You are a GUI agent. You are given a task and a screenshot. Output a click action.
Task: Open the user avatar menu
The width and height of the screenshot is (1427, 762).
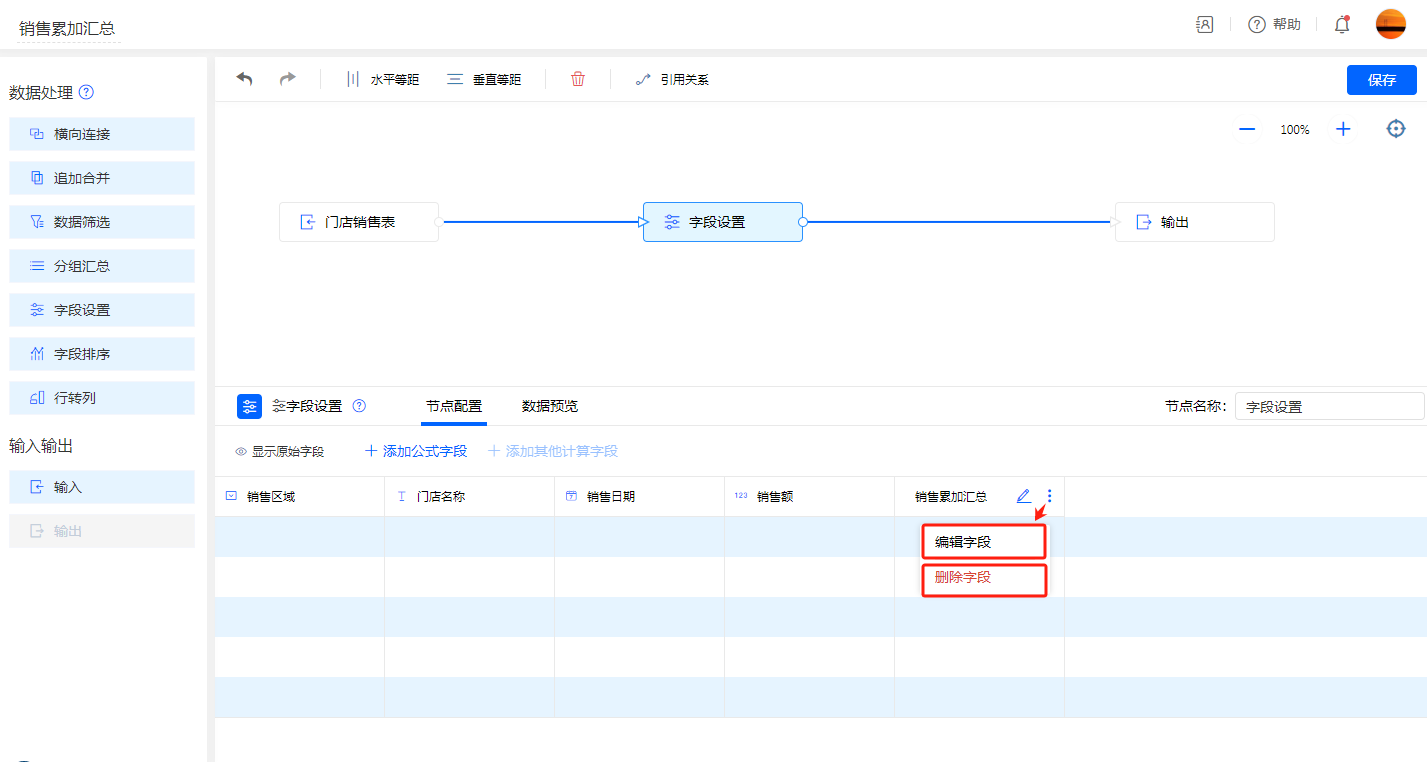tap(1390, 25)
